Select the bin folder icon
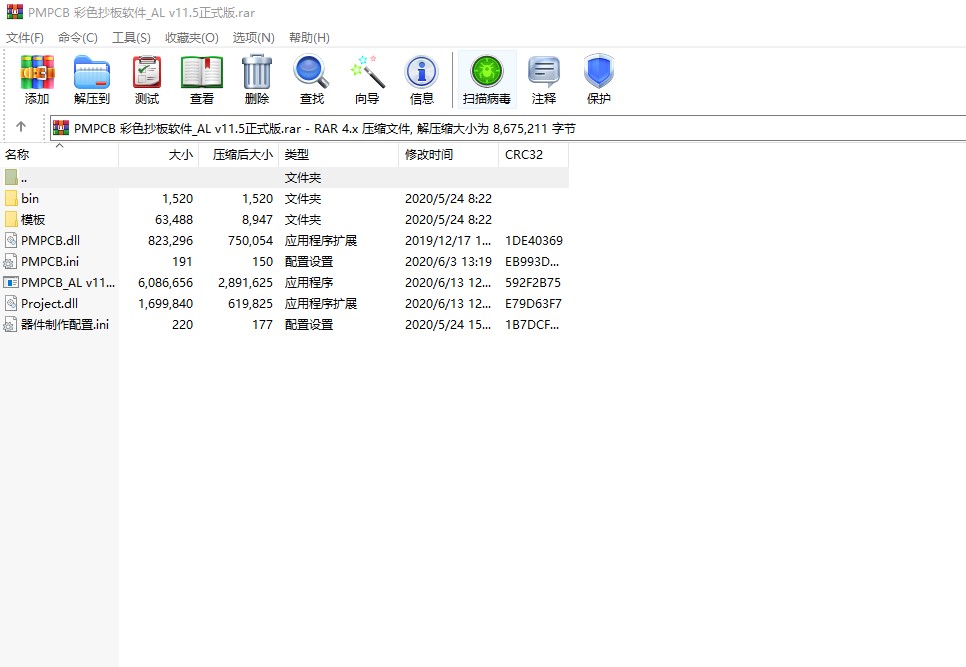The width and height of the screenshot is (966, 667). [11, 198]
